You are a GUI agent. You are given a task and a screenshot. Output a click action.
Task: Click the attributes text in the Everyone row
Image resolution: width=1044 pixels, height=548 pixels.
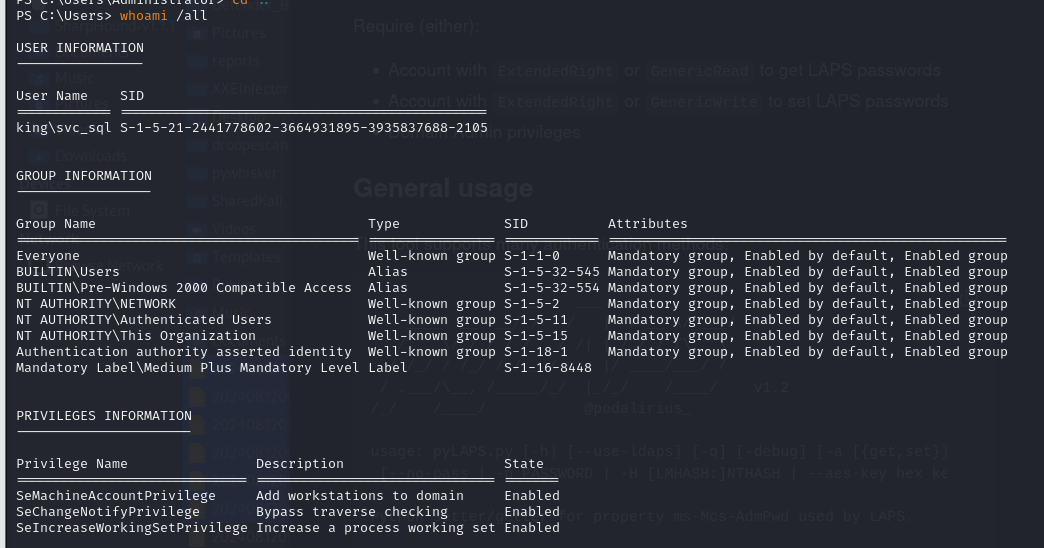808,256
